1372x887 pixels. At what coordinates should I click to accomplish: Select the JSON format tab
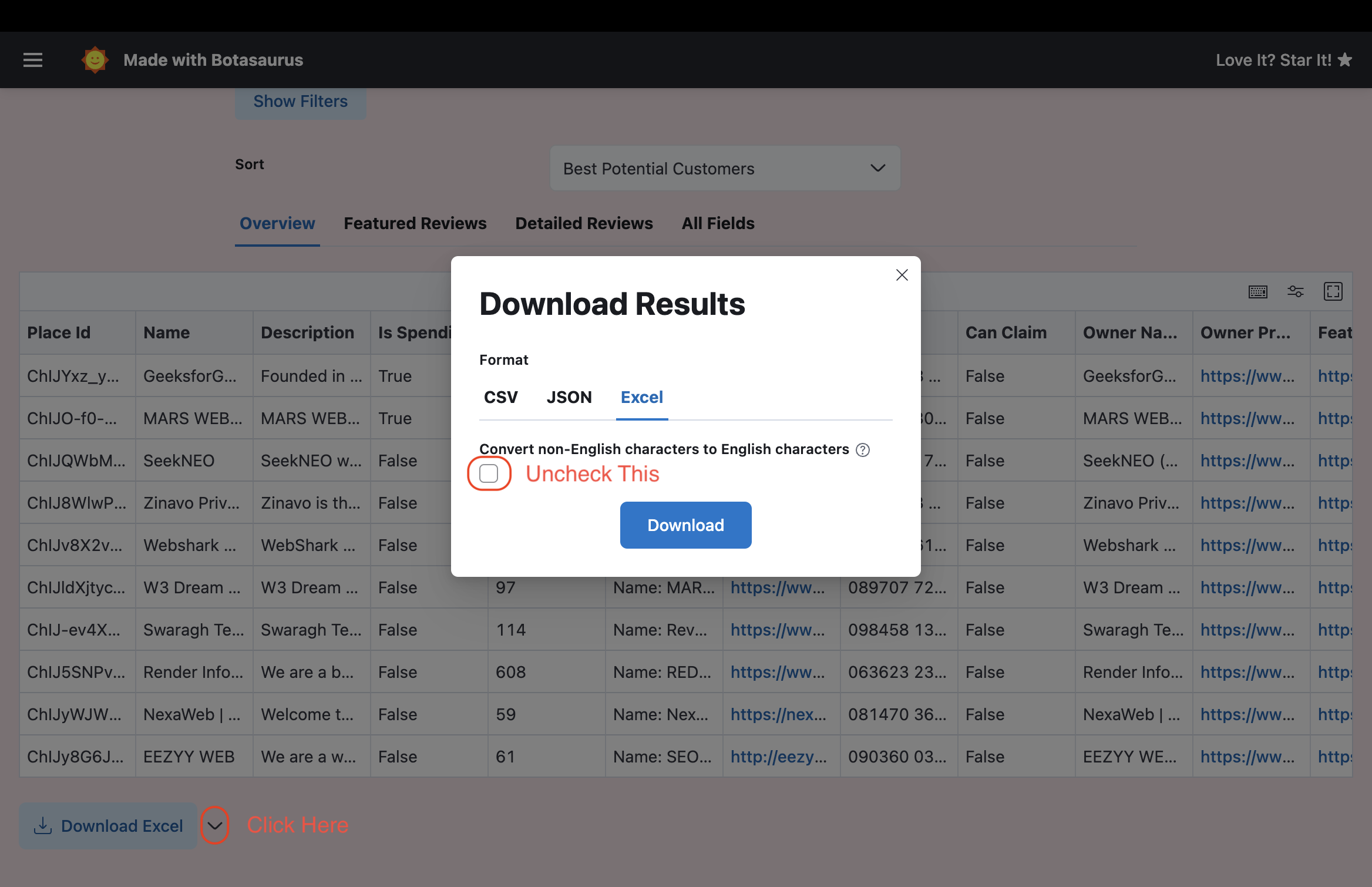569,398
